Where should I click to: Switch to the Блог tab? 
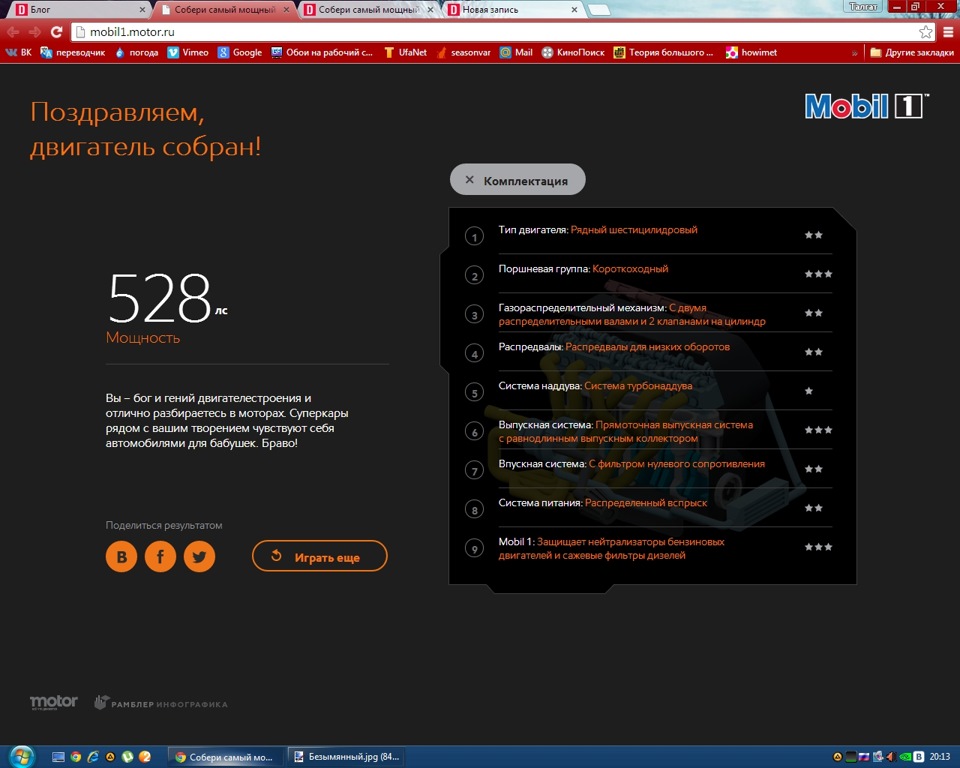[x=78, y=9]
